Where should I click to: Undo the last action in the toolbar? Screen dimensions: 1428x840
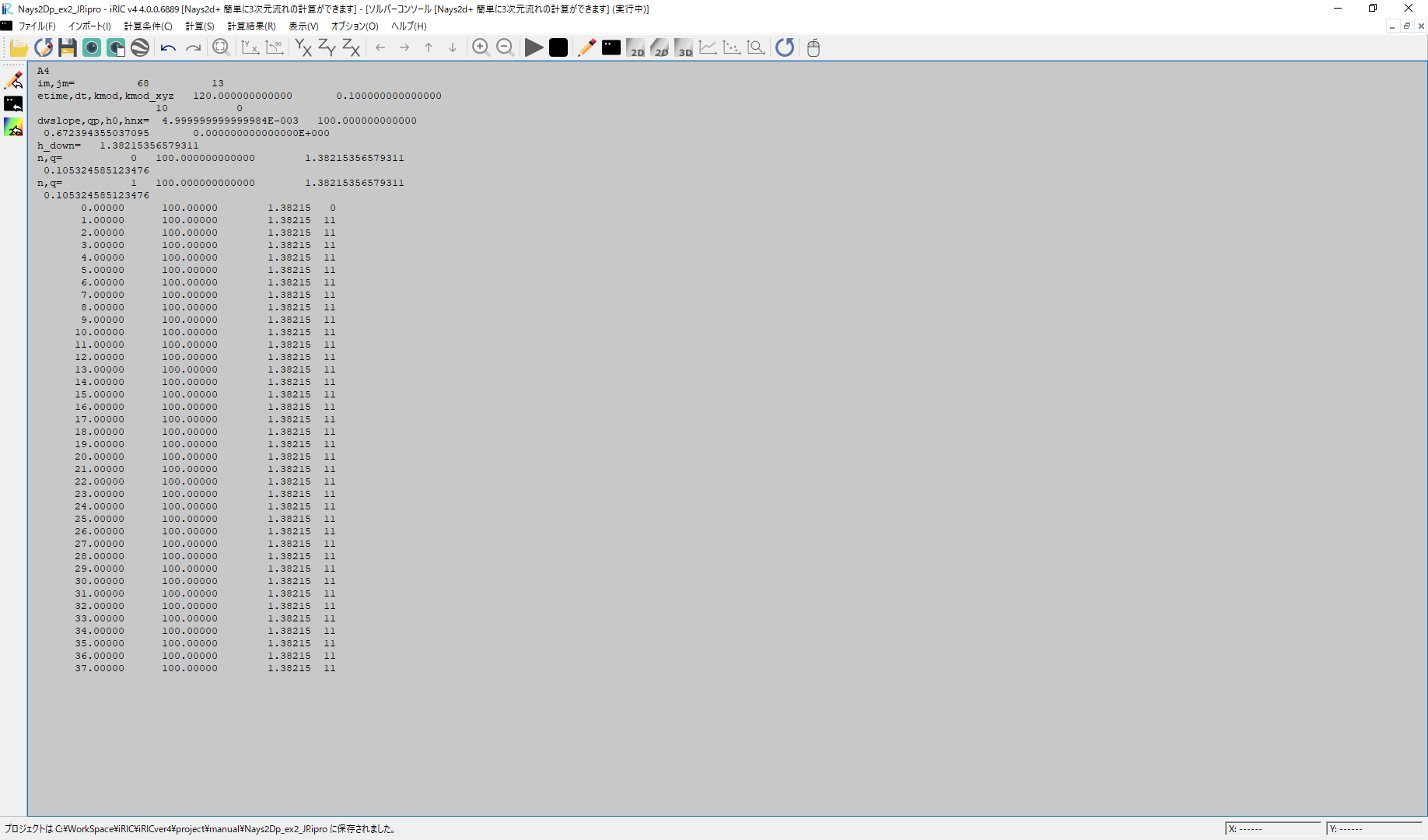point(168,48)
